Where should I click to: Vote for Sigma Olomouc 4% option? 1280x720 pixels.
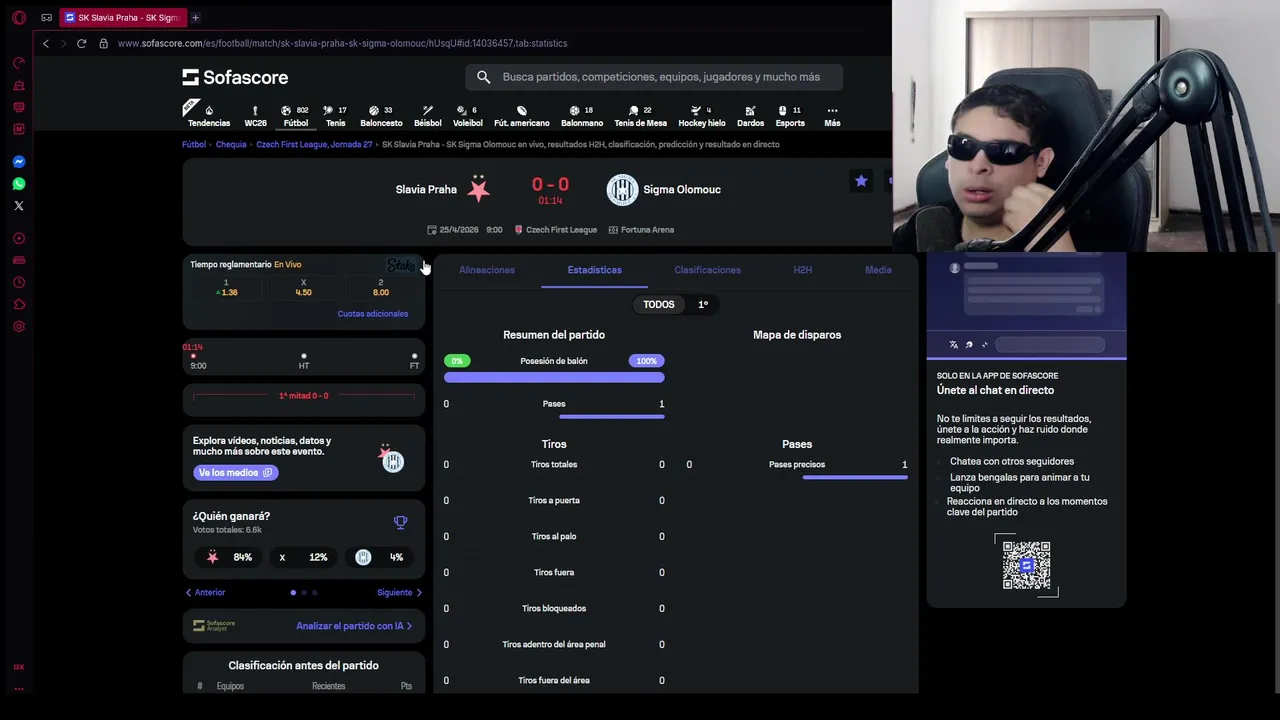pos(380,557)
